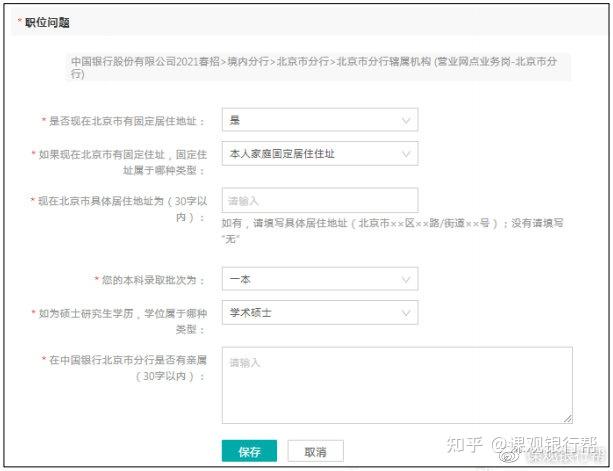Click the Beijing specific address input field
This screenshot has width=613, height=471.
pyautogui.click(x=320, y=200)
